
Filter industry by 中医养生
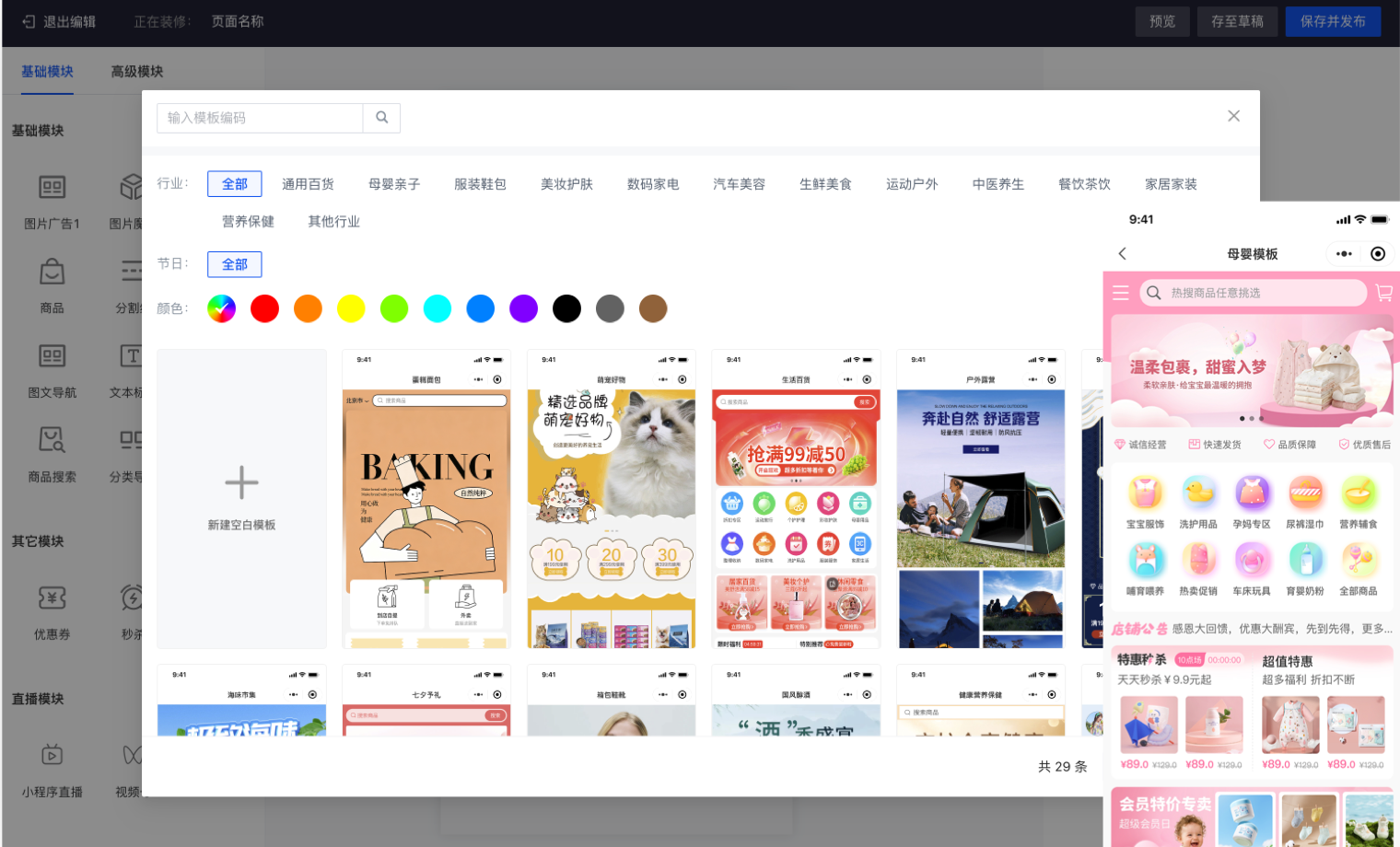998,184
